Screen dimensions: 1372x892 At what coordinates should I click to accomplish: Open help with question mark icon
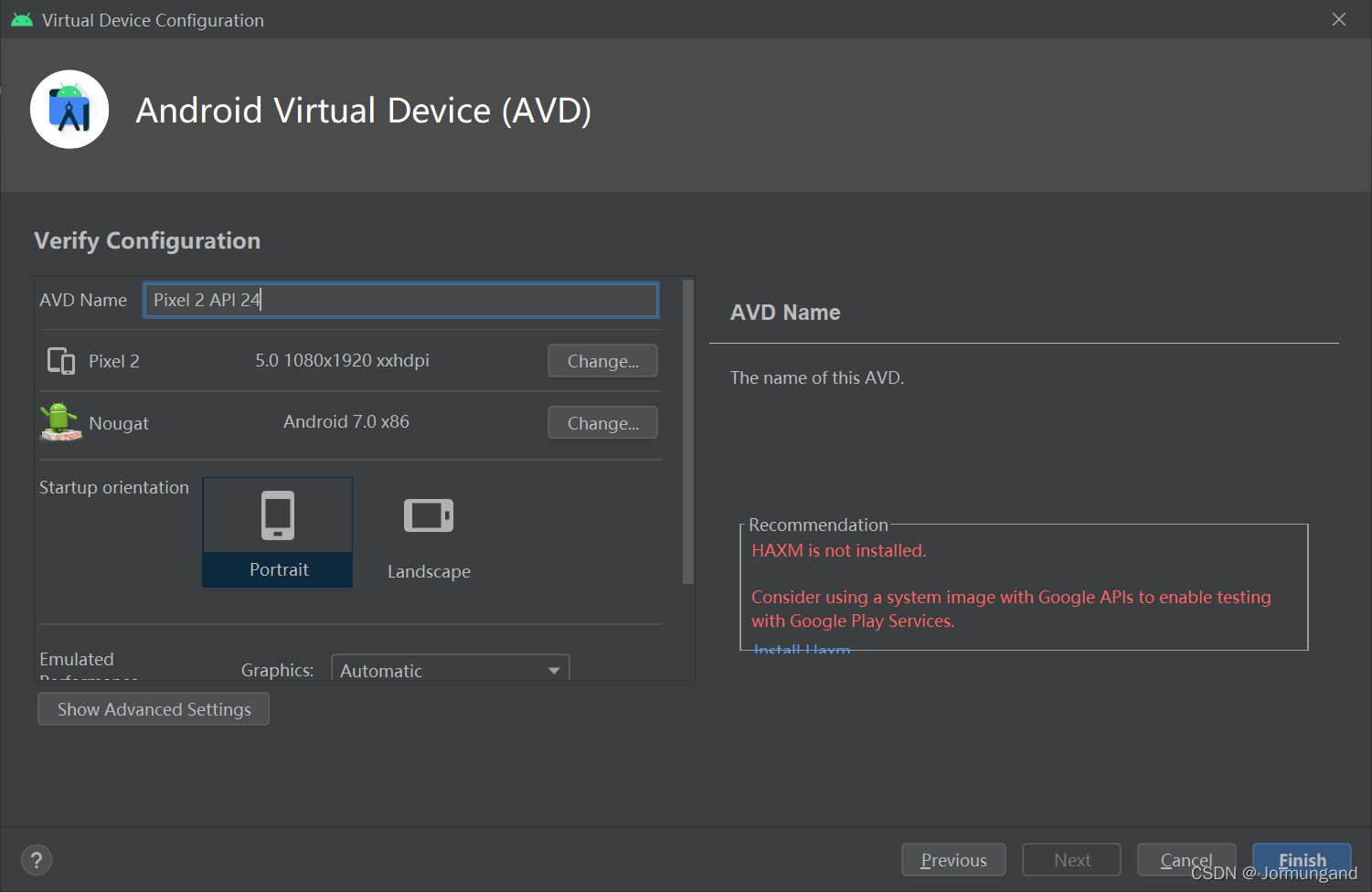click(x=37, y=860)
